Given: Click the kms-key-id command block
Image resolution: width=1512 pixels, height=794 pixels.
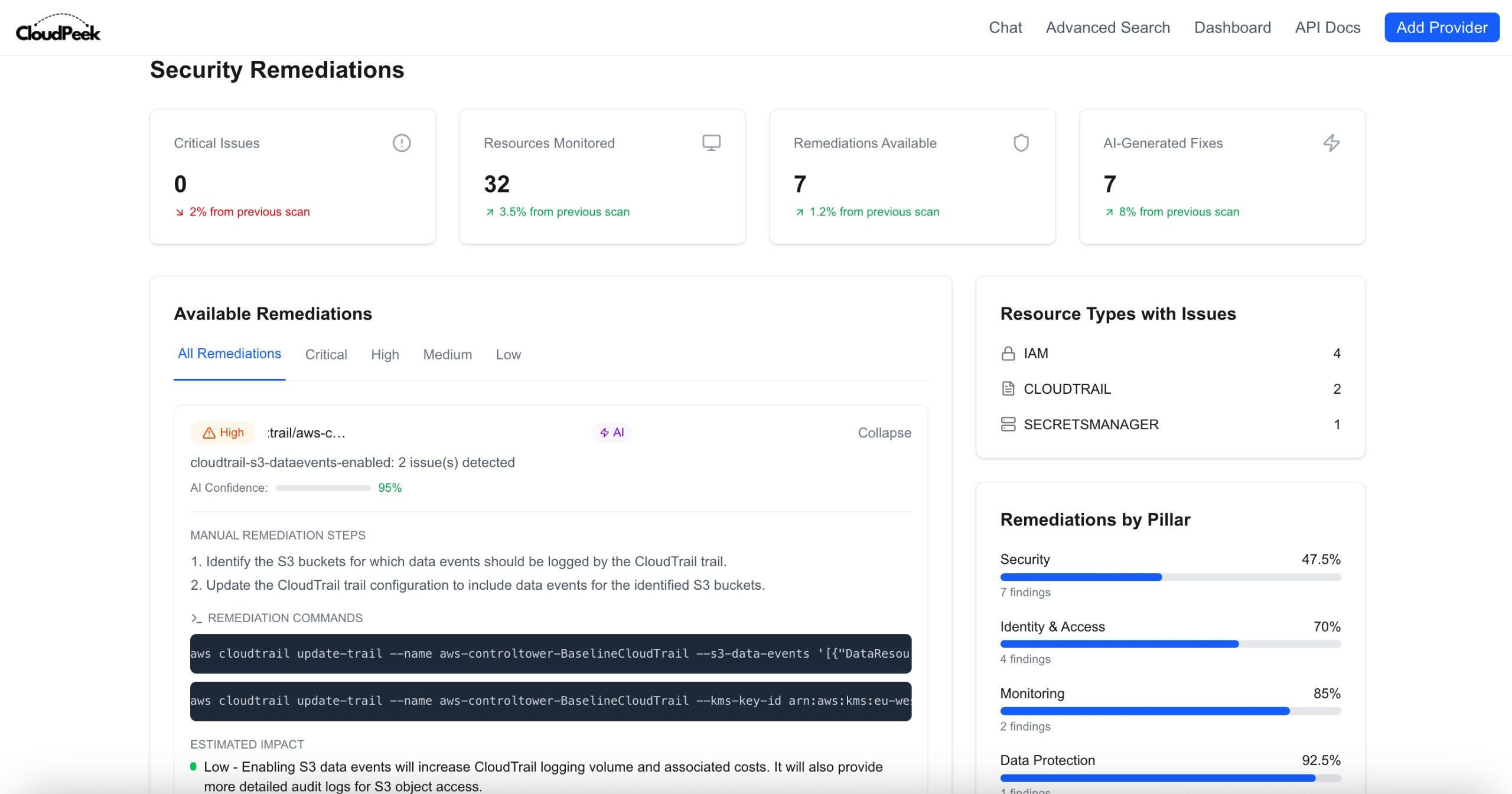Looking at the screenshot, I should tap(550, 701).
